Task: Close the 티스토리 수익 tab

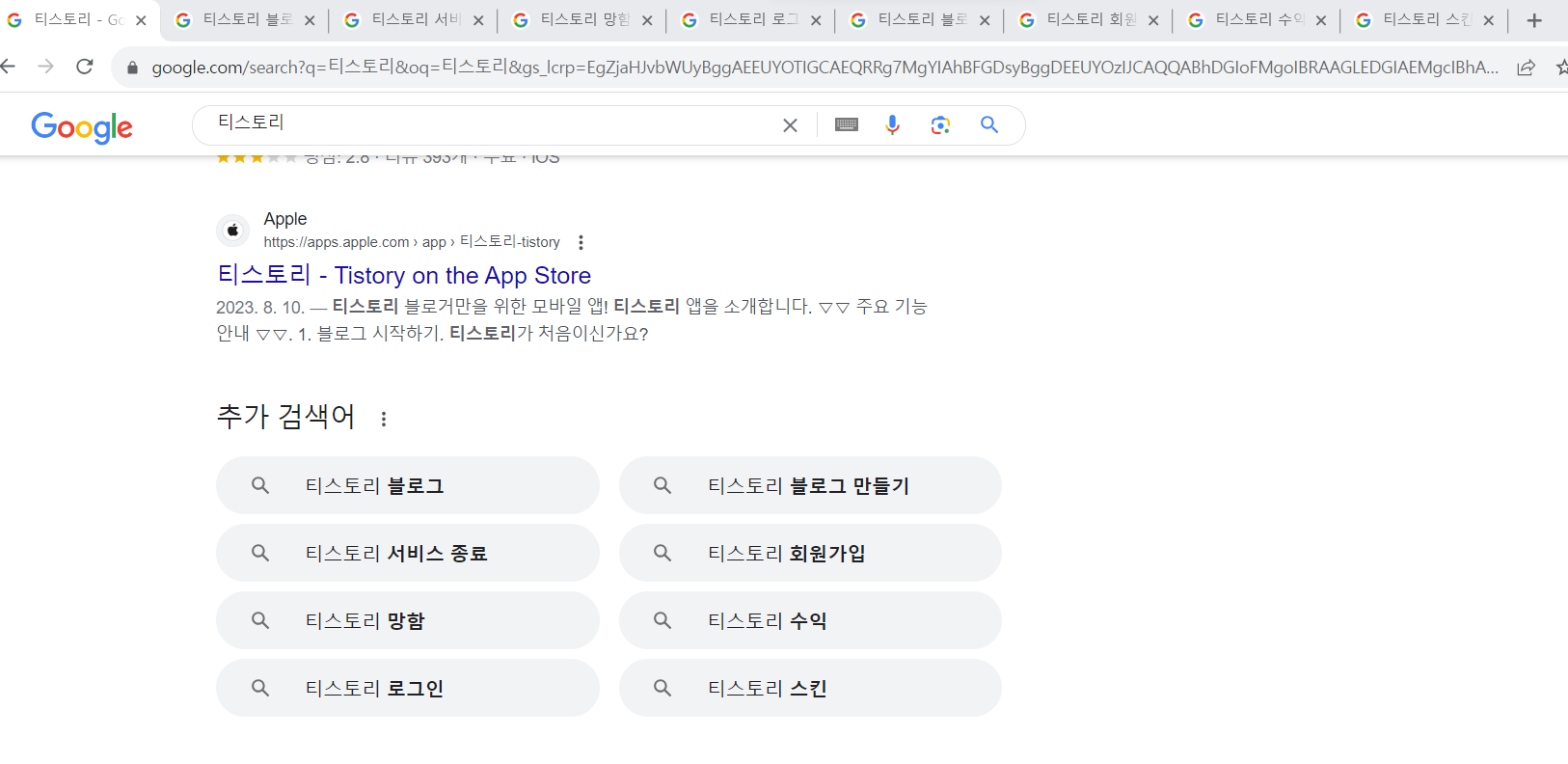Action: (x=1321, y=20)
